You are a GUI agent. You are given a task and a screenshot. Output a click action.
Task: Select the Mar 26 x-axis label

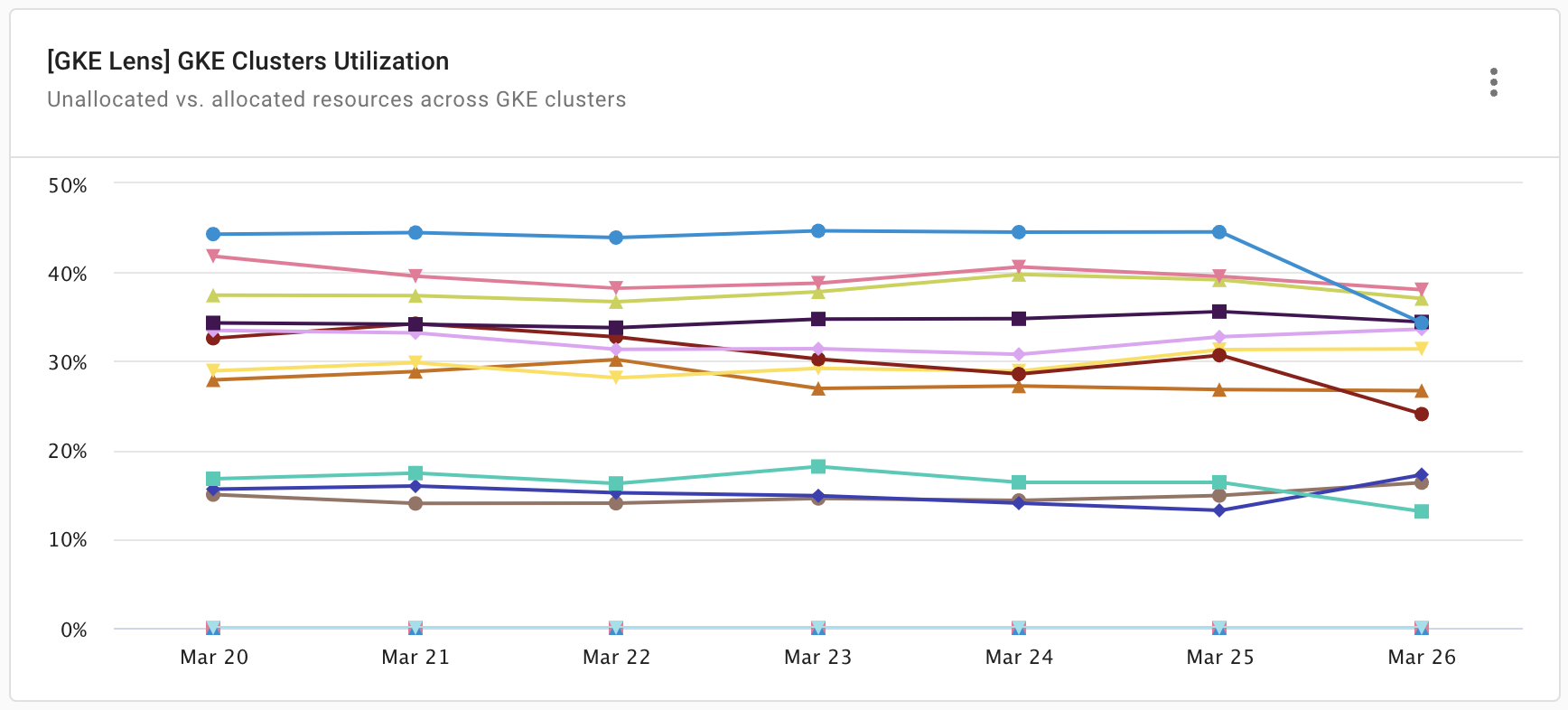tap(1422, 658)
